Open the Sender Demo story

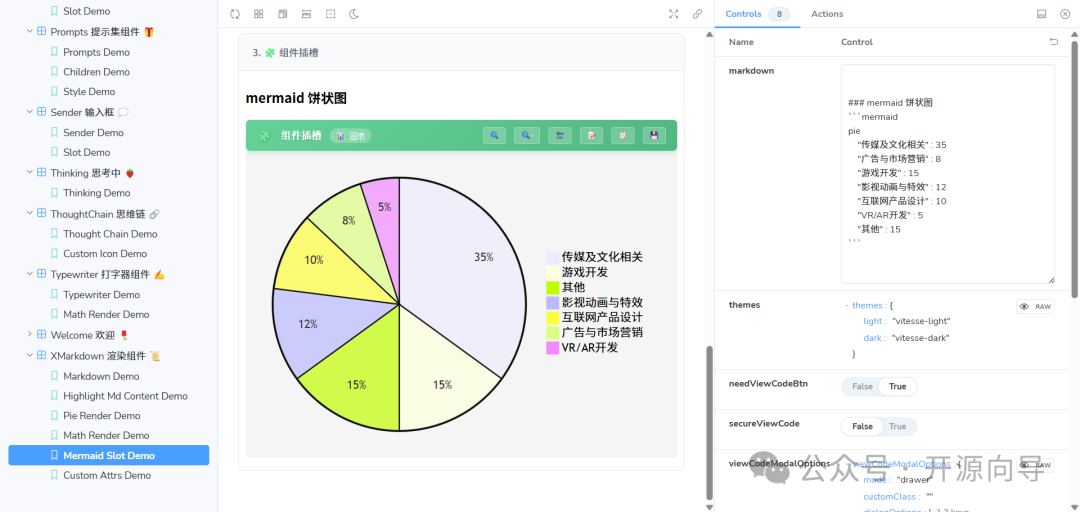point(93,132)
